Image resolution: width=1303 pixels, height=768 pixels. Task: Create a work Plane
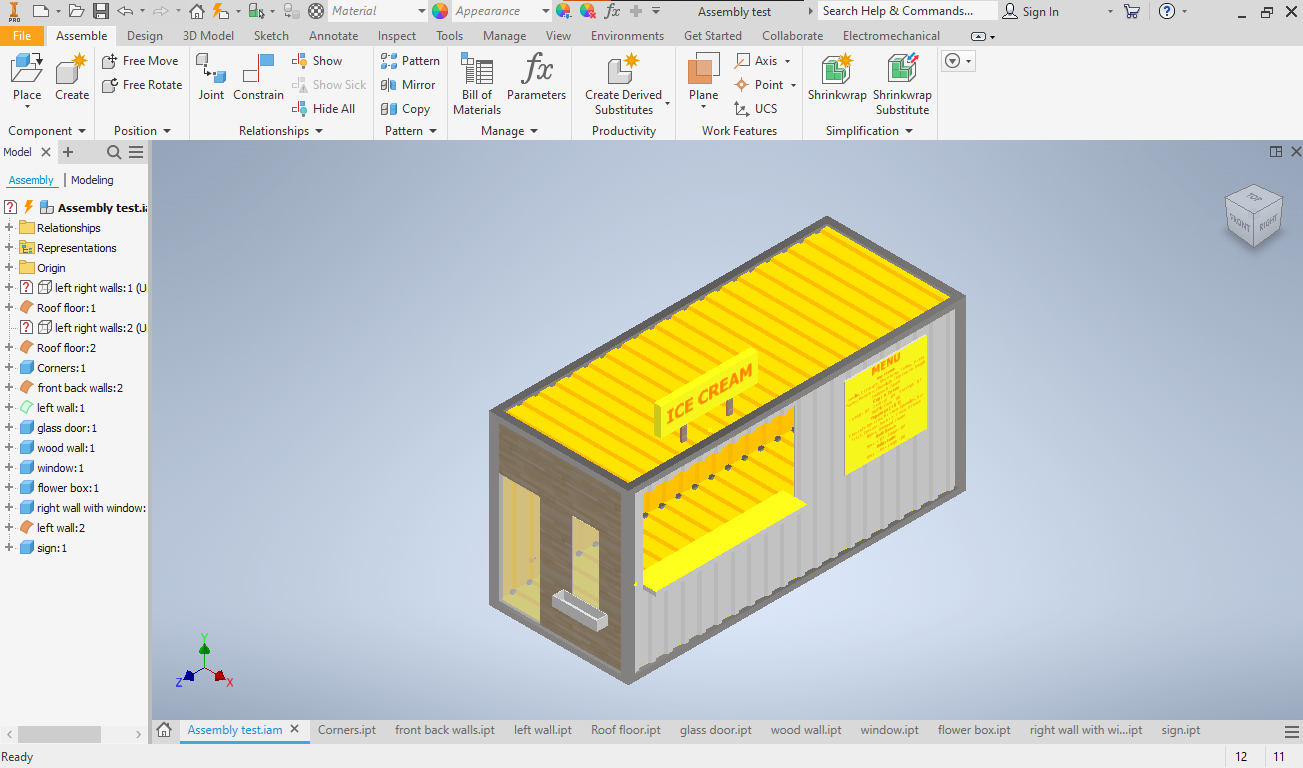coord(704,79)
